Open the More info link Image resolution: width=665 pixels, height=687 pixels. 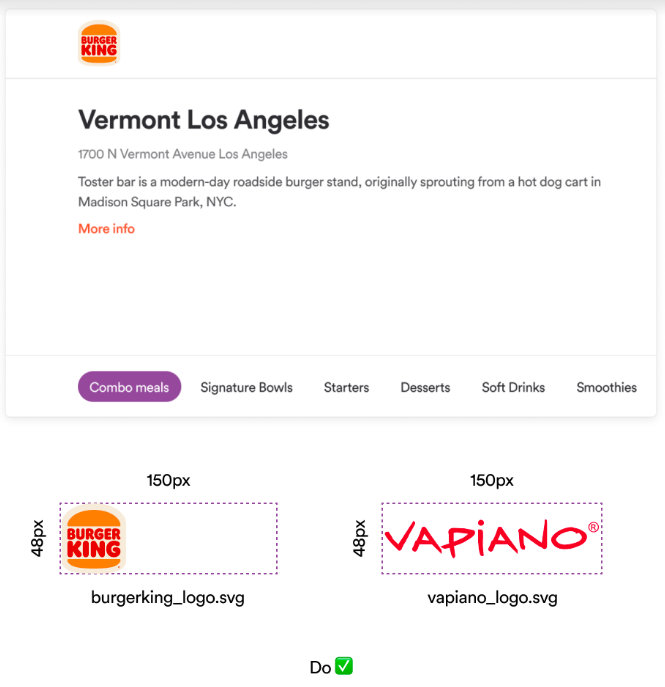coord(106,229)
